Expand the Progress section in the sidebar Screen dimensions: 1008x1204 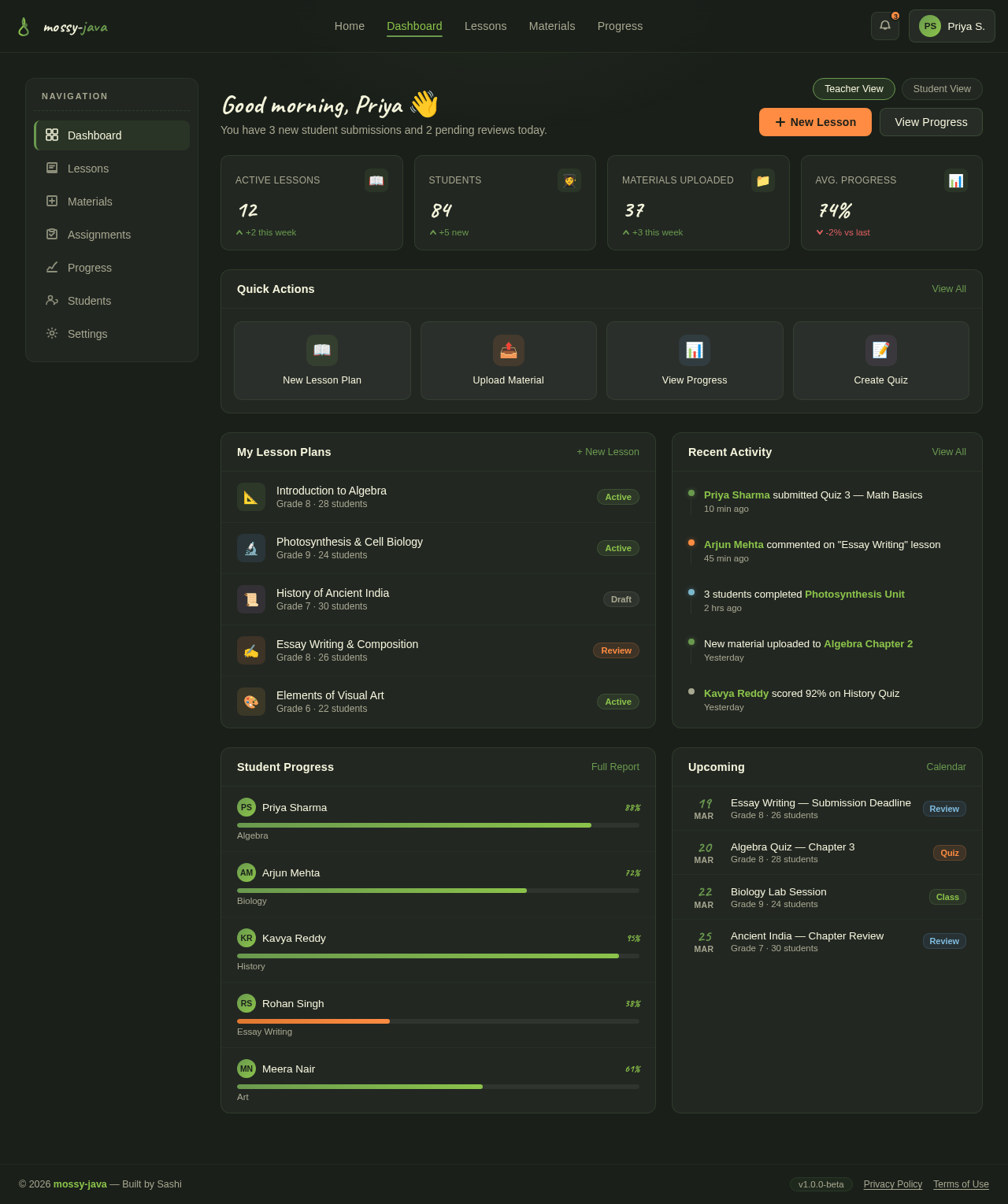(52, 267)
